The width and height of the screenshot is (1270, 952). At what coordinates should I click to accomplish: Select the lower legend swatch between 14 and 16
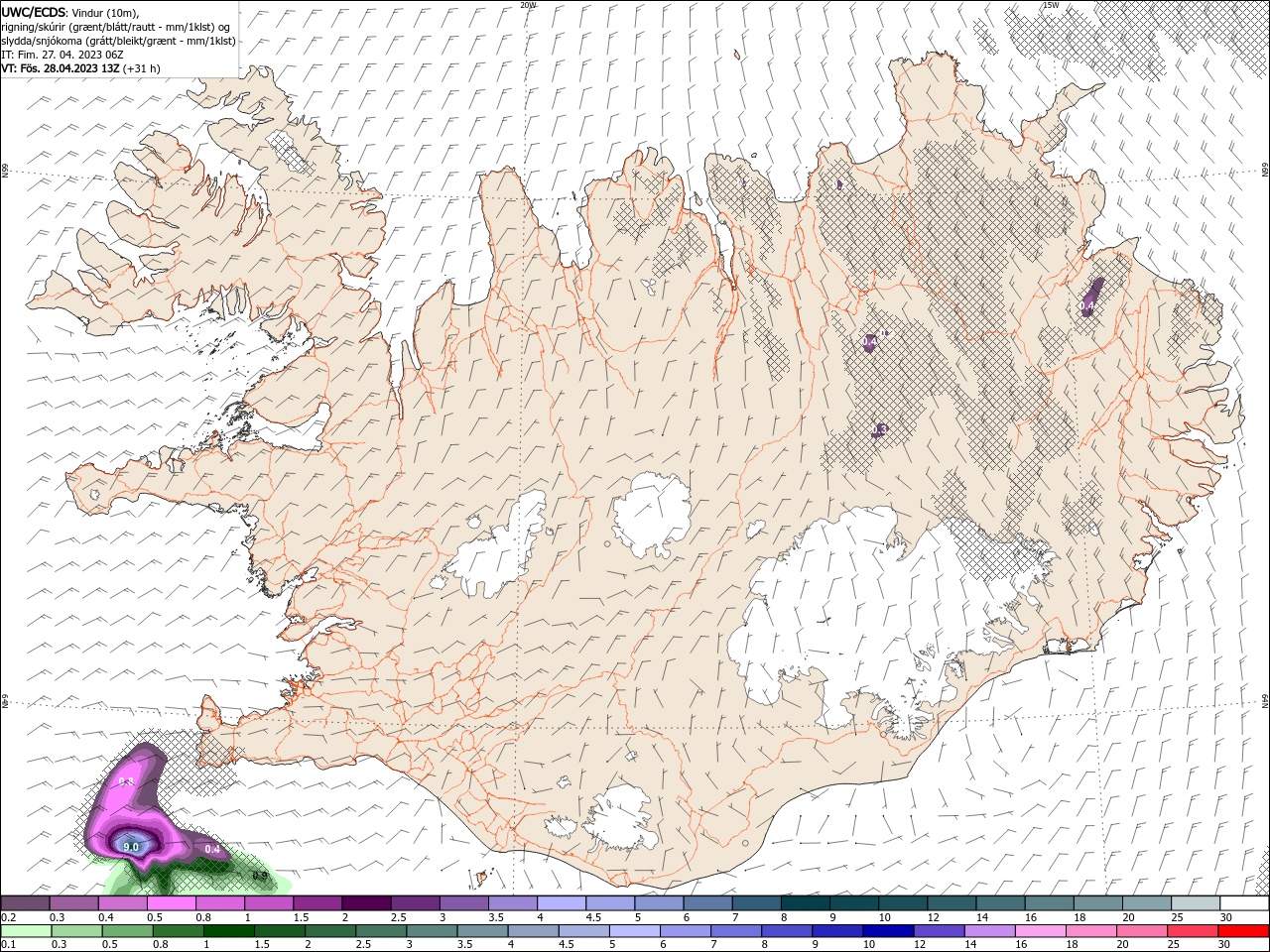tap(990, 931)
